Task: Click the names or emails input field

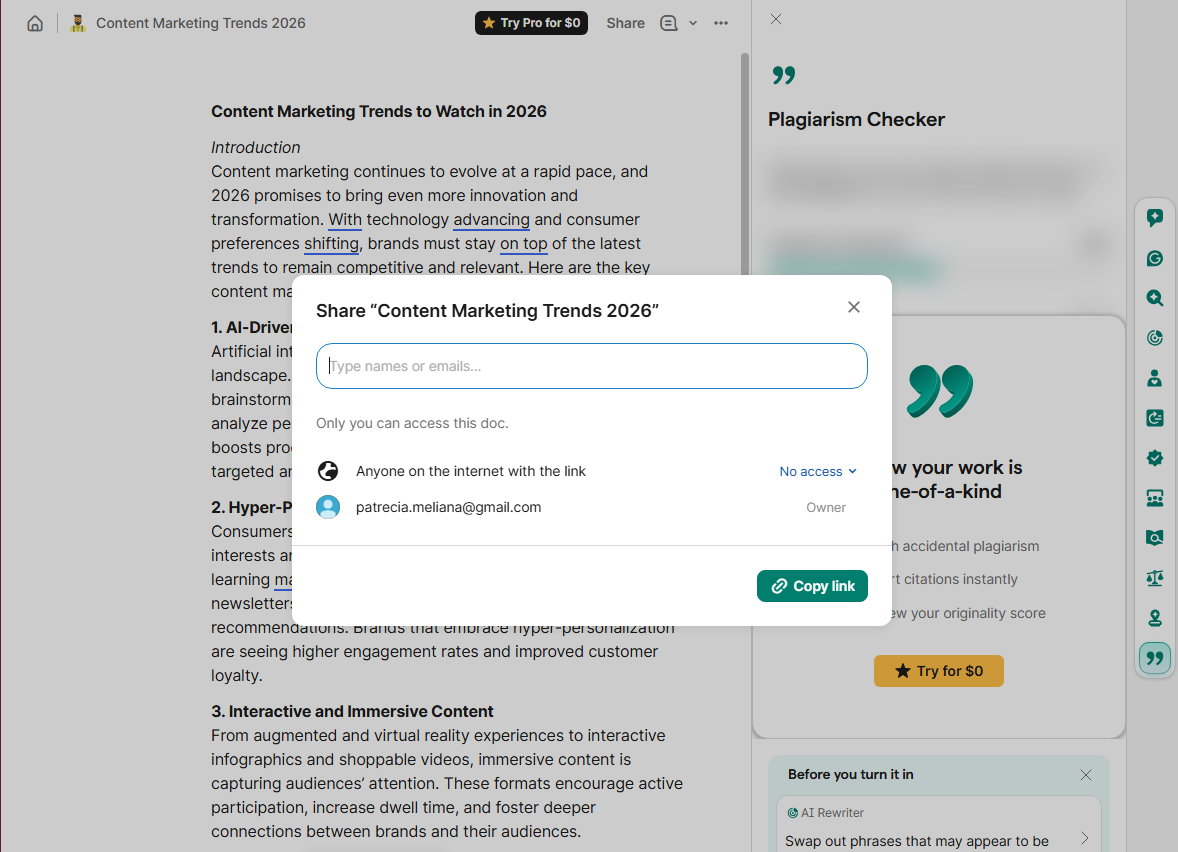Action: [x=591, y=366]
